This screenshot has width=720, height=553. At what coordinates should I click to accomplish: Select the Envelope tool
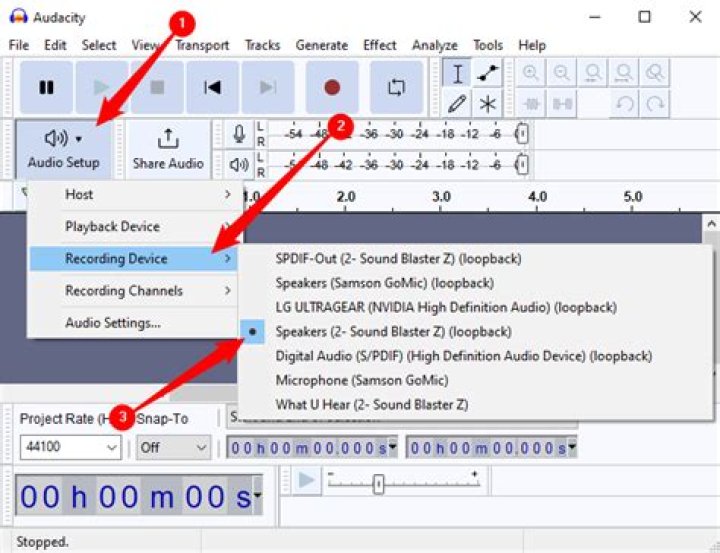(487, 73)
